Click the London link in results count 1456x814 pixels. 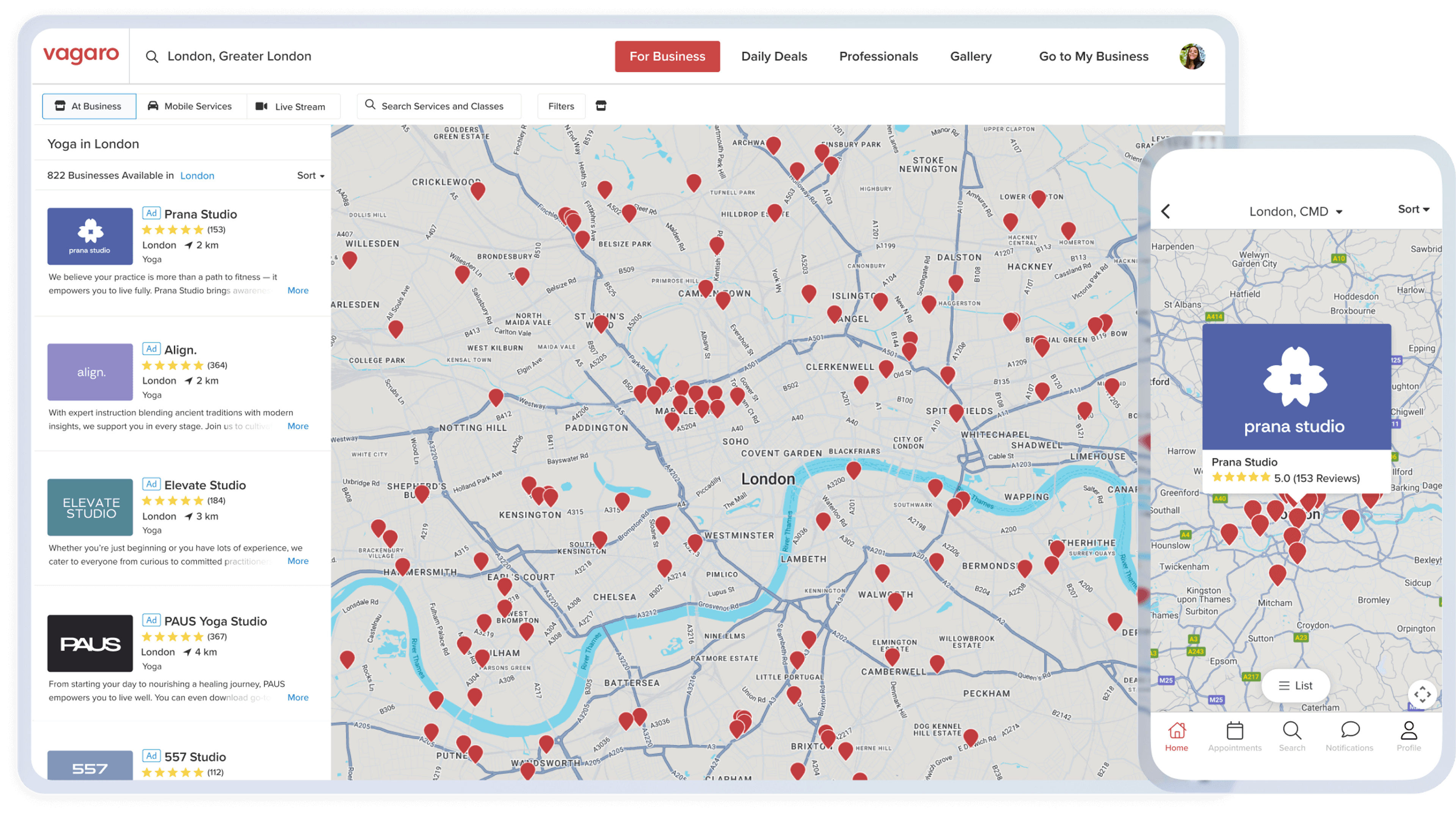pyautogui.click(x=197, y=175)
